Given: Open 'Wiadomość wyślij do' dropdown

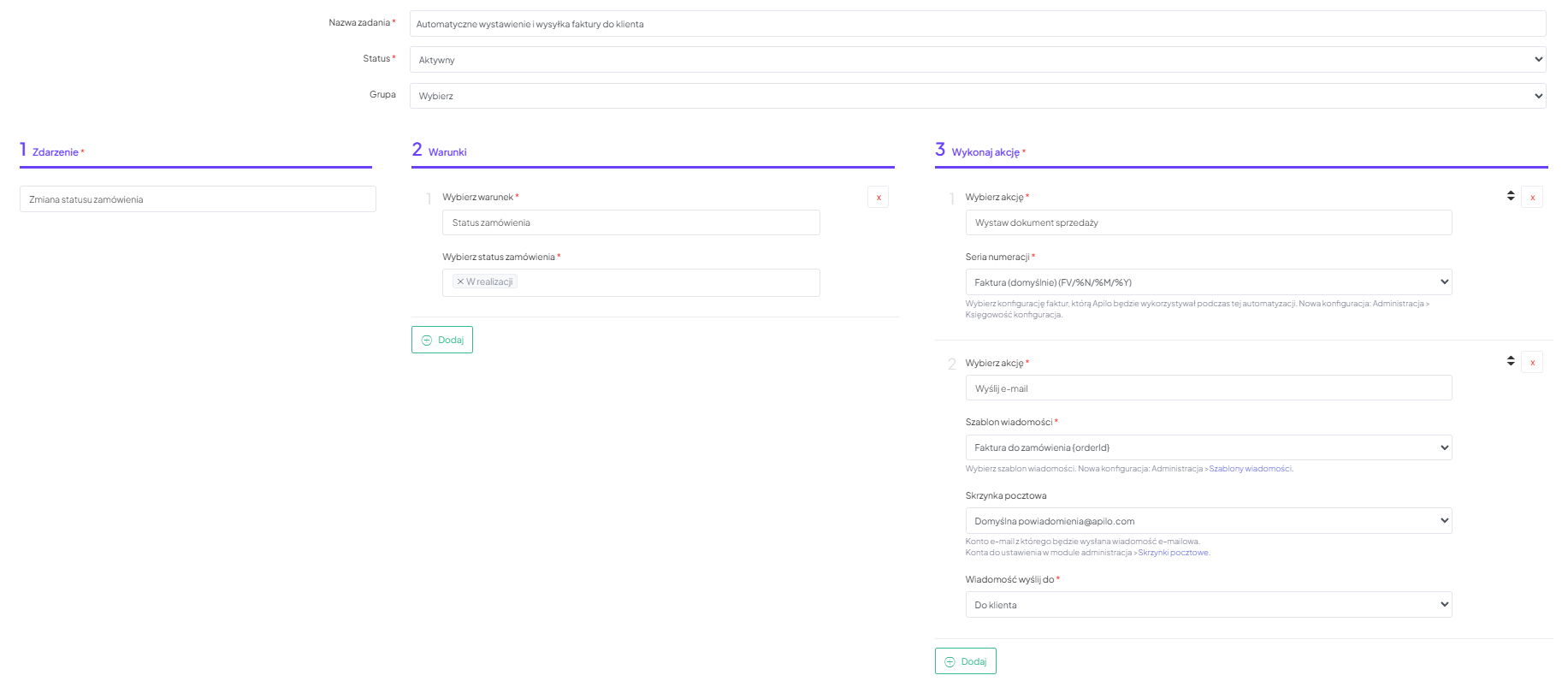Looking at the screenshot, I should click(1208, 605).
